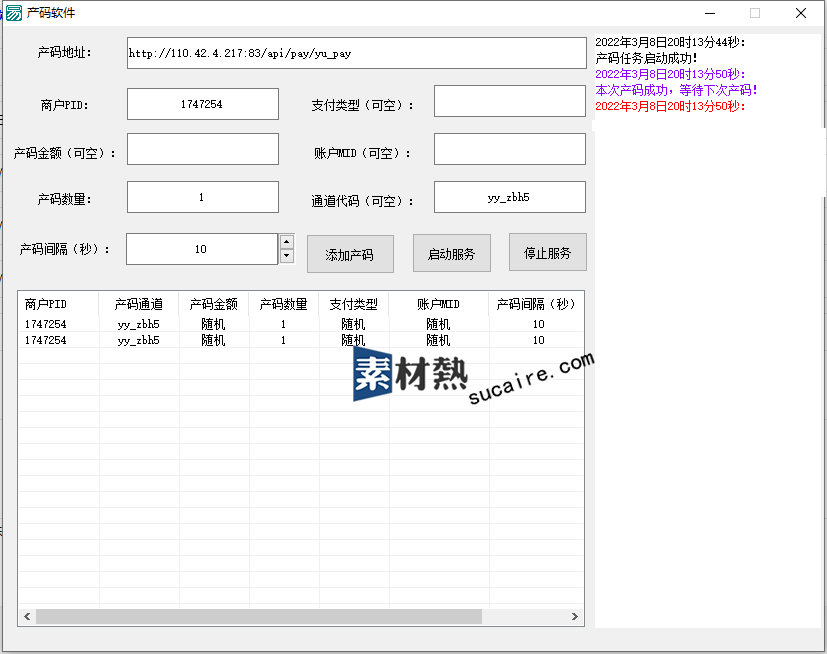Click the 添加产码 button
The width and height of the screenshot is (827, 654).
(350, 254)
